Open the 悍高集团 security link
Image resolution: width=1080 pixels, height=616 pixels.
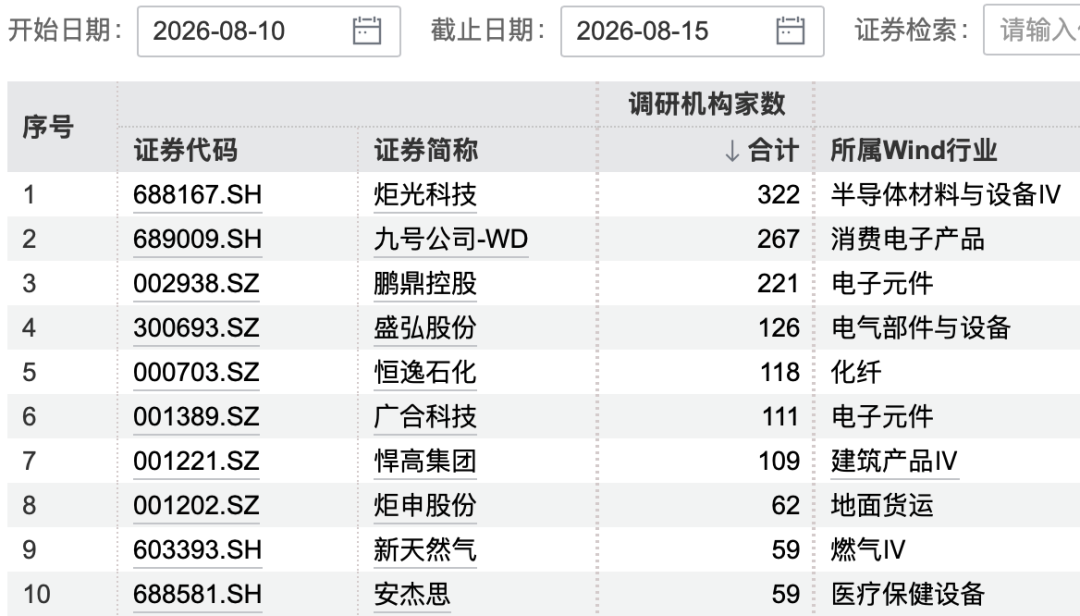[x=425, y=461]
